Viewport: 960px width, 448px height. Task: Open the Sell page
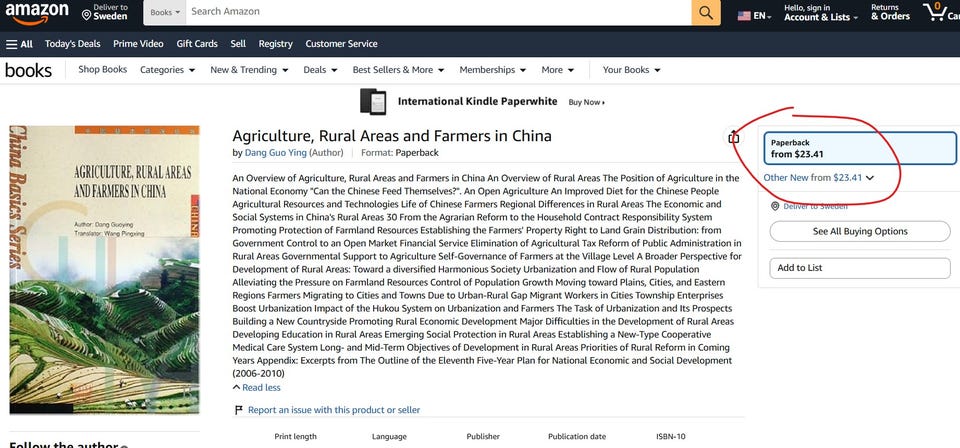[238, 44]
